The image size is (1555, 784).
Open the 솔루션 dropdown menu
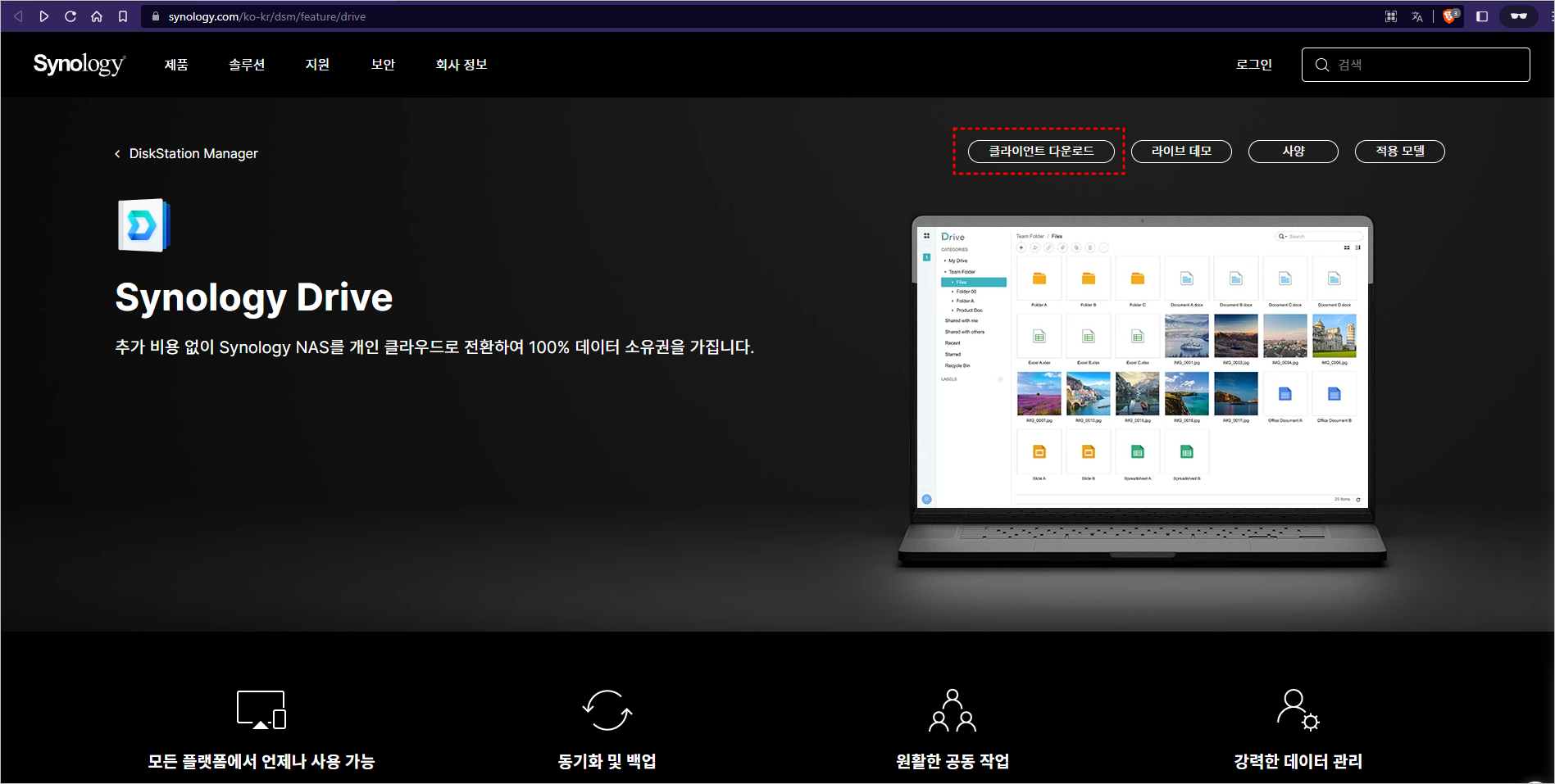[x=247, y=64]
